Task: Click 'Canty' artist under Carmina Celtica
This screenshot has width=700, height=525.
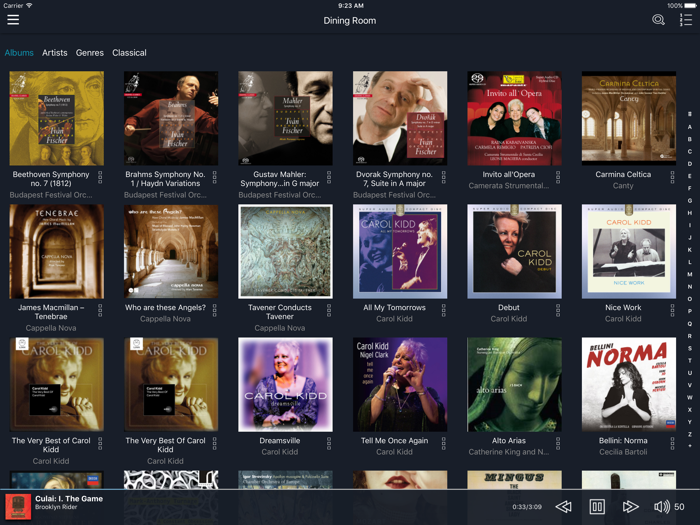Action: point(623,186)
